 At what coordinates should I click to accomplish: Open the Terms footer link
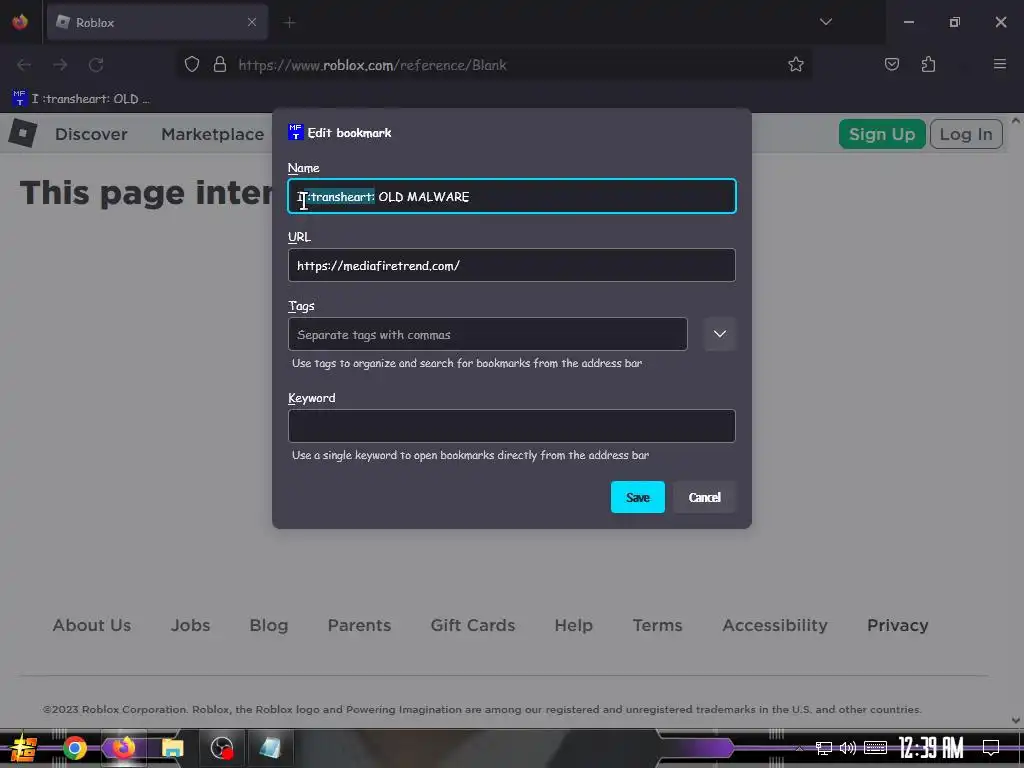657,625
